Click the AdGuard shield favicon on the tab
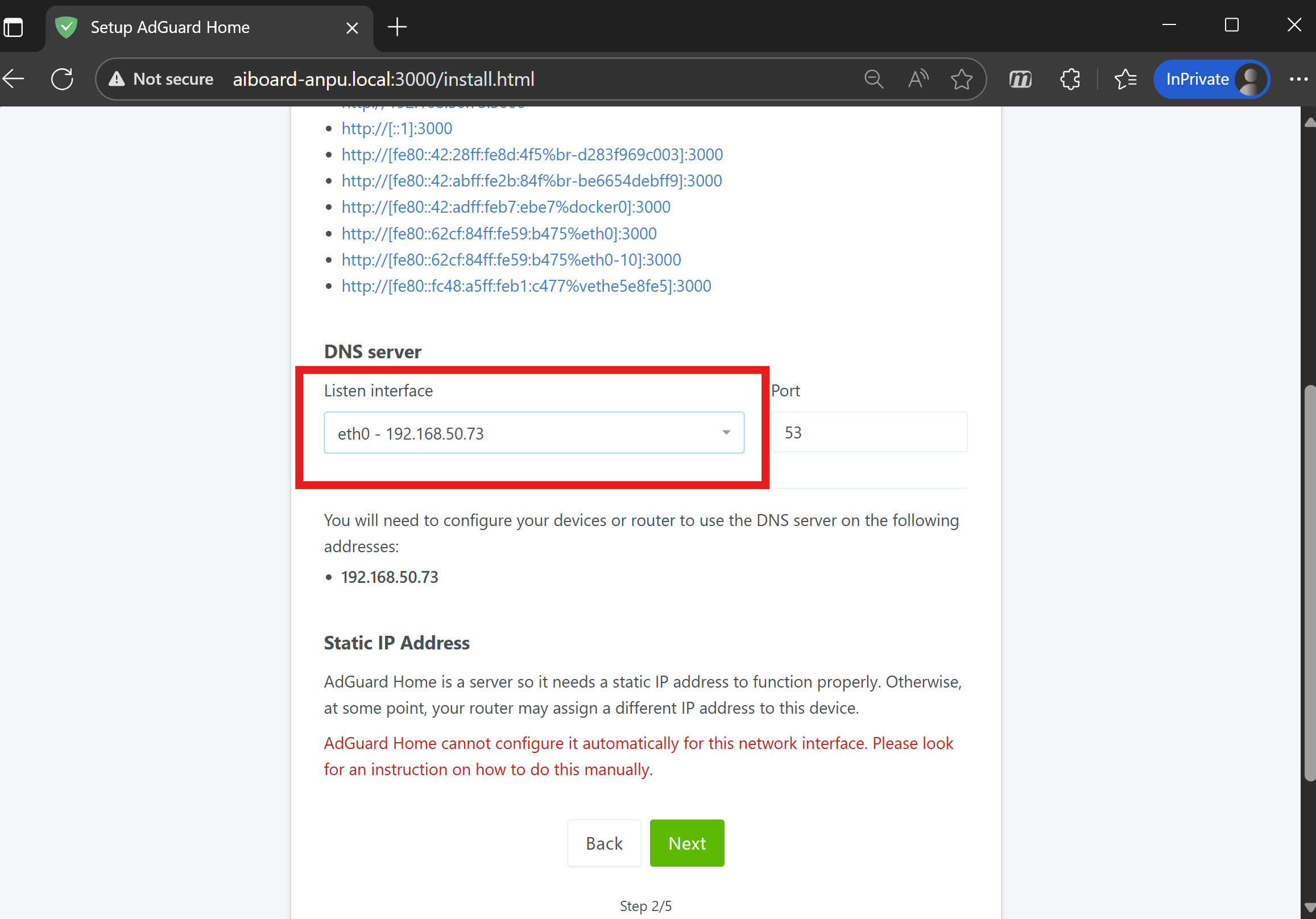Image resolution: width=1316 pixels, height=919 pixels. 65,27
